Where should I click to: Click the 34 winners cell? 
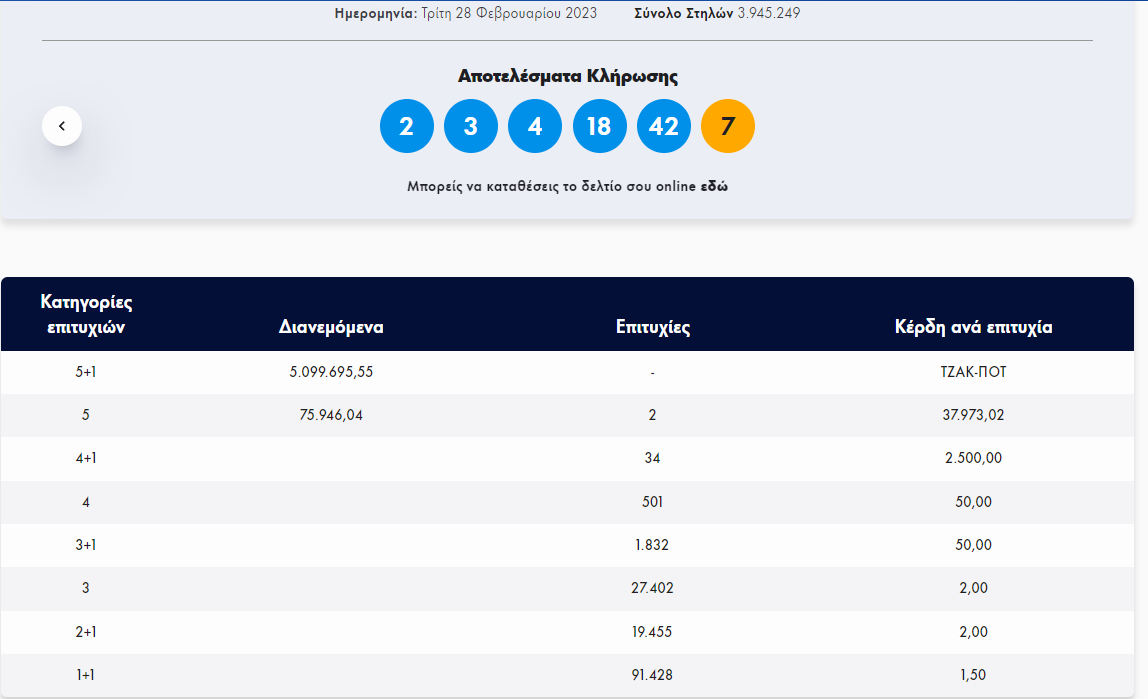pyautogui.click(x=652, y=458)
